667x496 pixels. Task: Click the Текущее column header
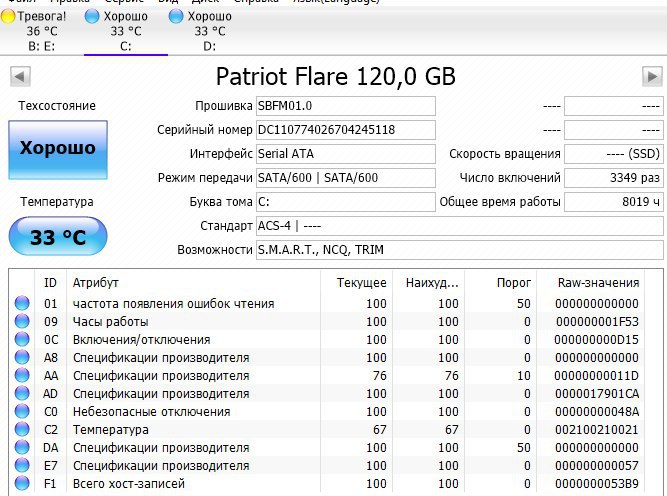point(356,282)
